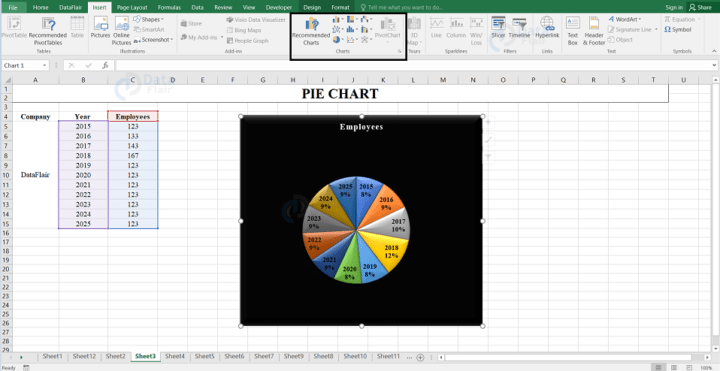
Task: Insert a Column or Bar chart
Action: click(x=338, y=19)
